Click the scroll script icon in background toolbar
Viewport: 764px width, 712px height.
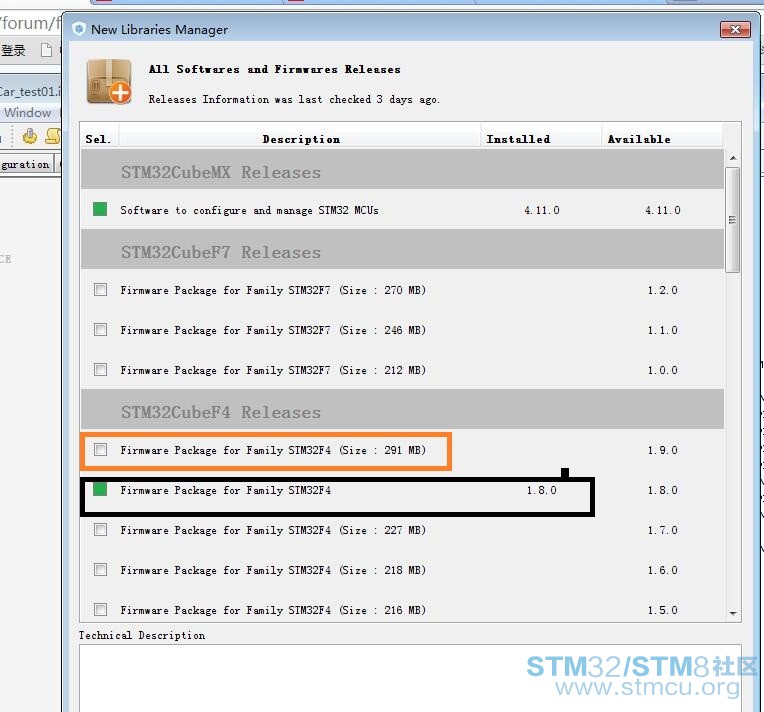tap(53, 136)
